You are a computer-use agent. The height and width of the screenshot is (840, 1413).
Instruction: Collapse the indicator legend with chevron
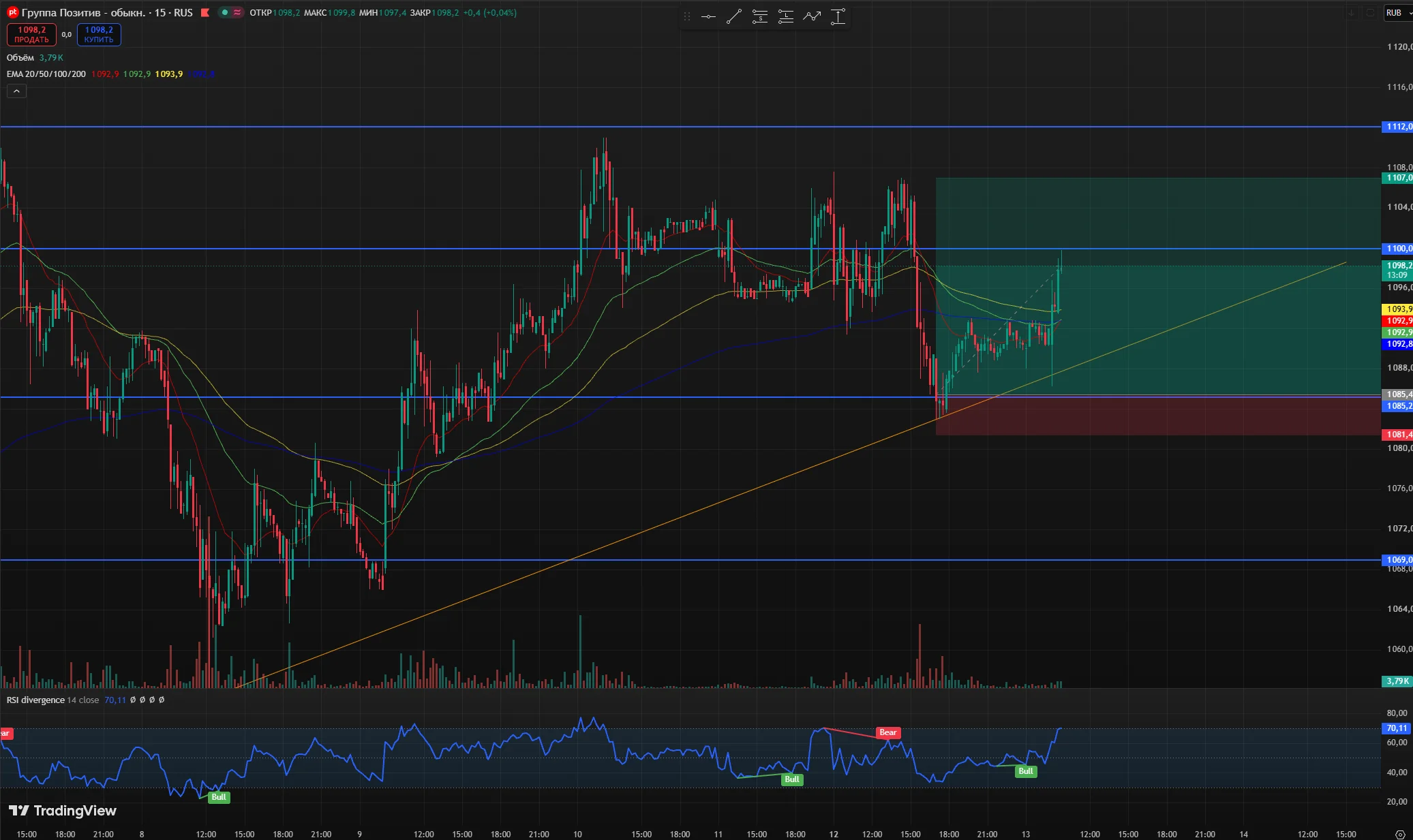(x=16, y=91)
